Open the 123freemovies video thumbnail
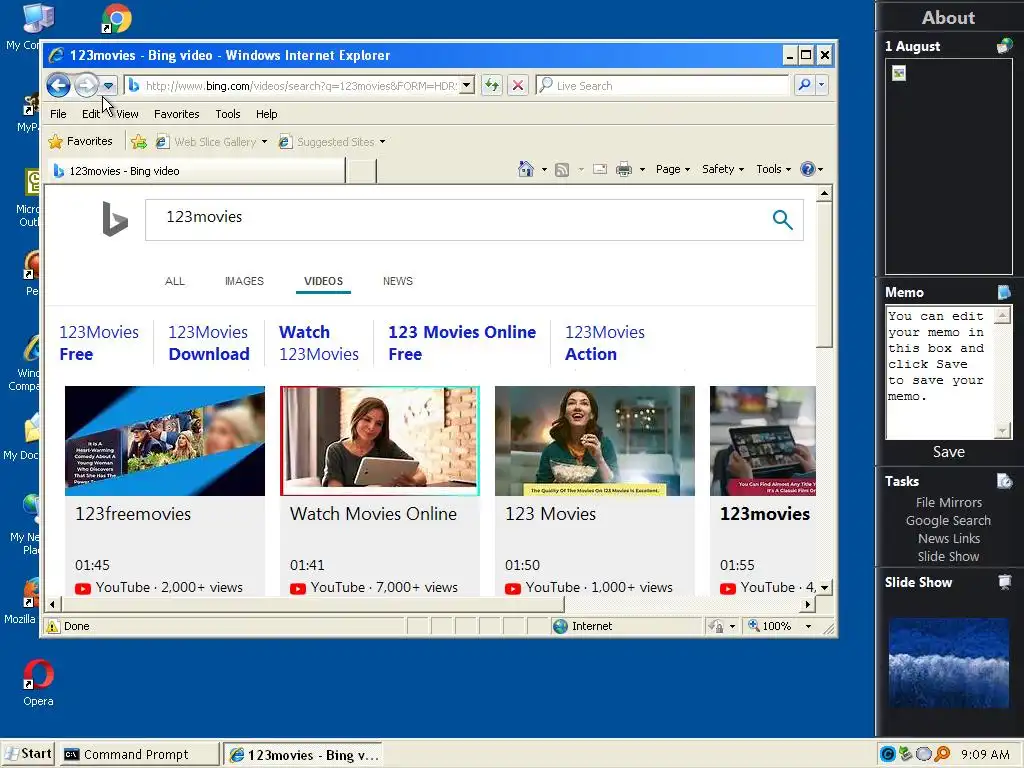Screen dimensions: 1024x768 [x=165, y=441]
